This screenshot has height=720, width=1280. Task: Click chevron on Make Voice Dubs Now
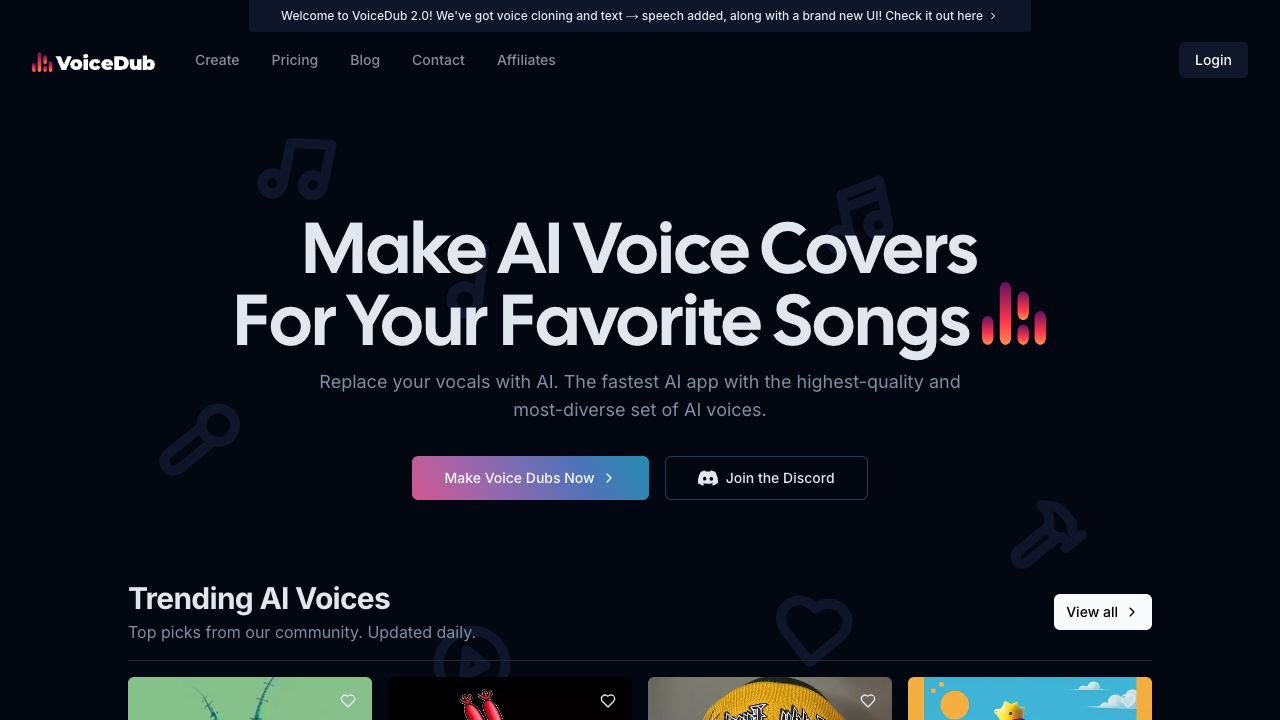pos(609,478)
